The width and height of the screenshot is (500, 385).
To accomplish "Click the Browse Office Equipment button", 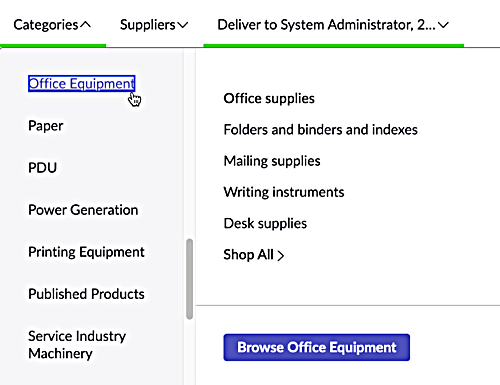I will 317,347.
